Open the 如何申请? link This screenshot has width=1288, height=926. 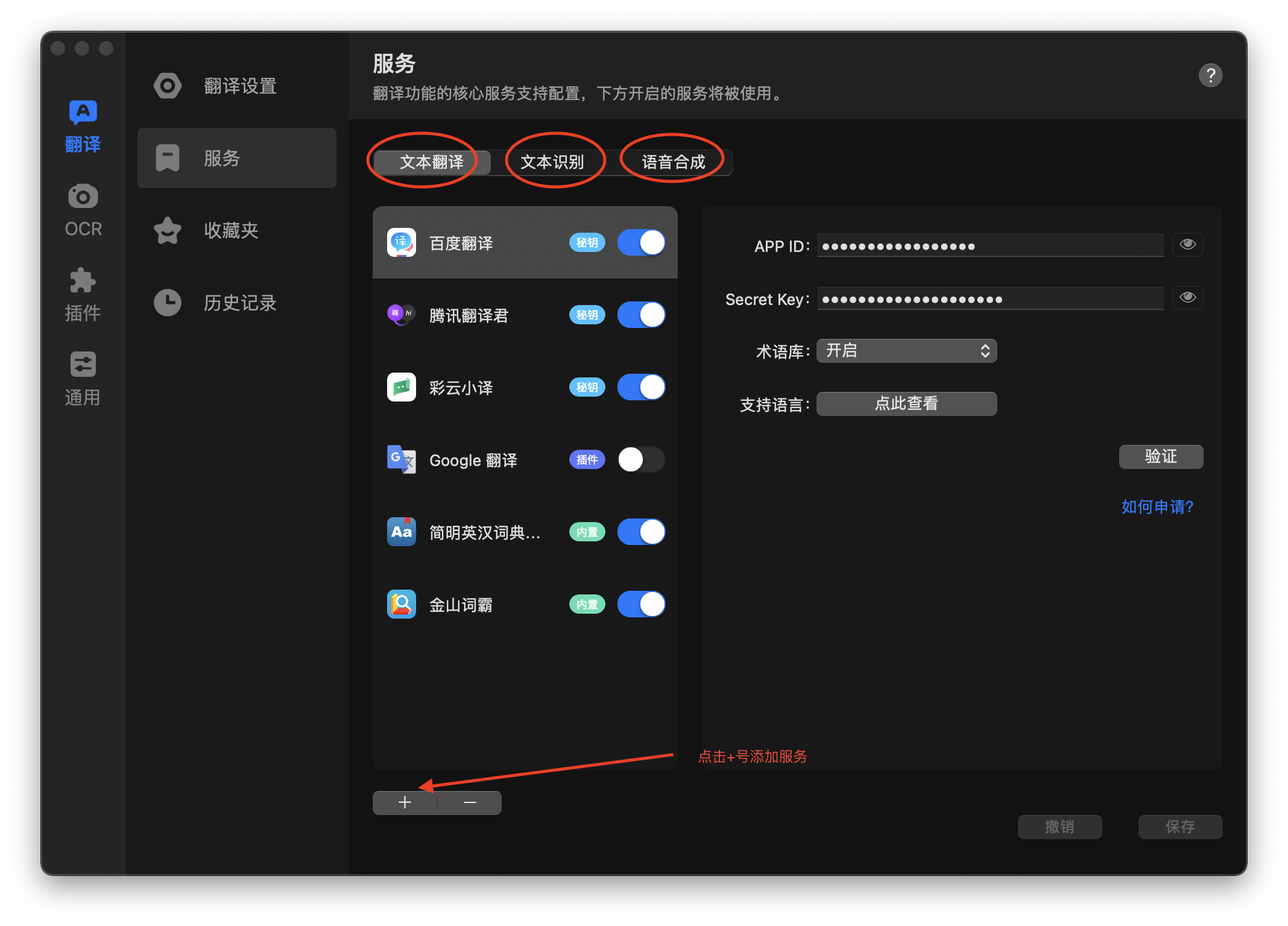pos(1157,507)
